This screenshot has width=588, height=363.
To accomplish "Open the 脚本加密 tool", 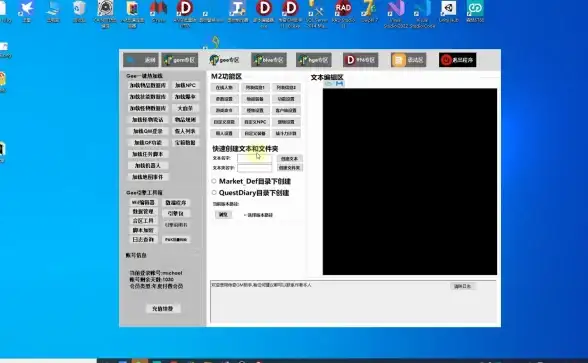I will [143, 230].
